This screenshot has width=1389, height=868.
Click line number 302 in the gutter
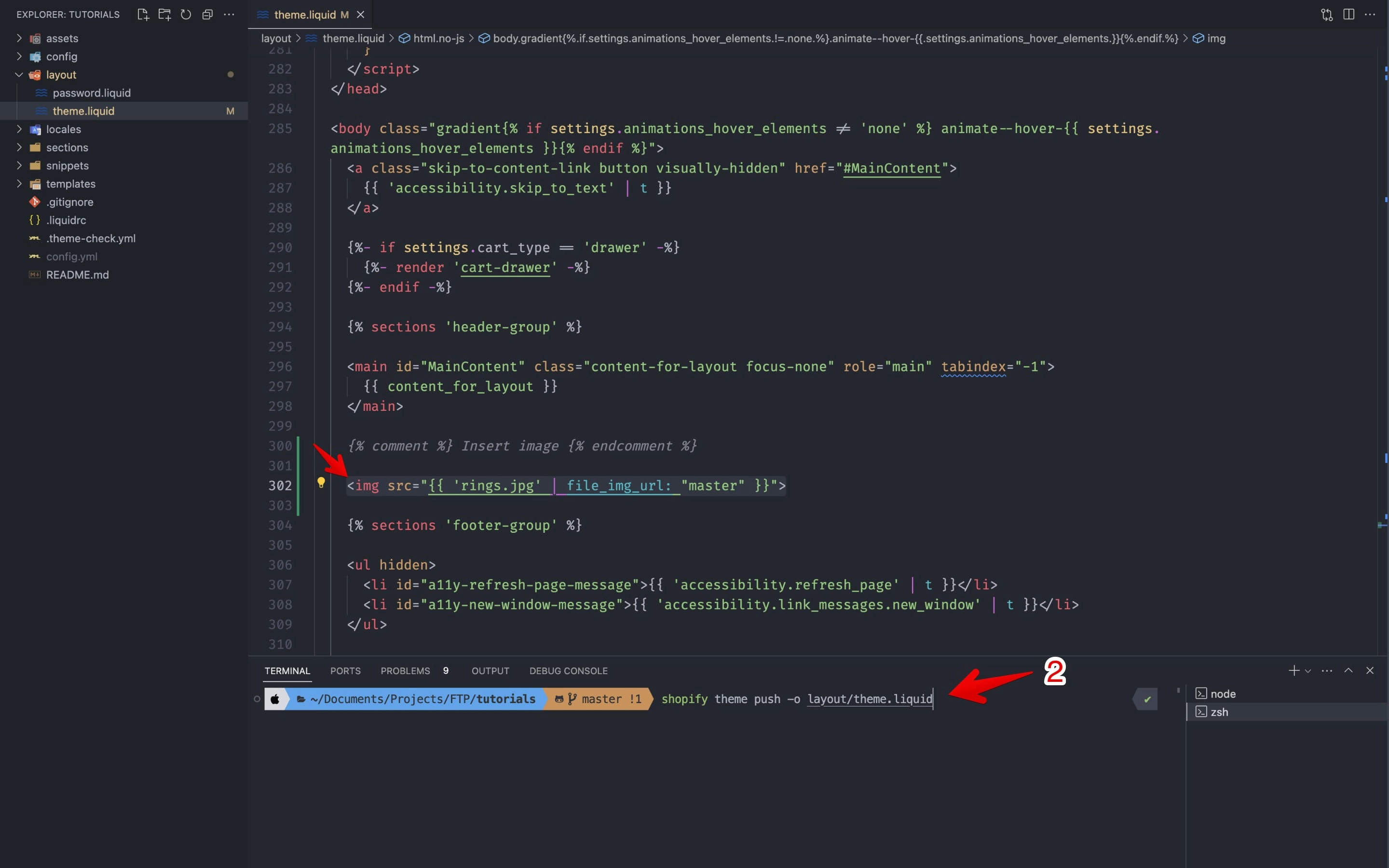(280, 486)
